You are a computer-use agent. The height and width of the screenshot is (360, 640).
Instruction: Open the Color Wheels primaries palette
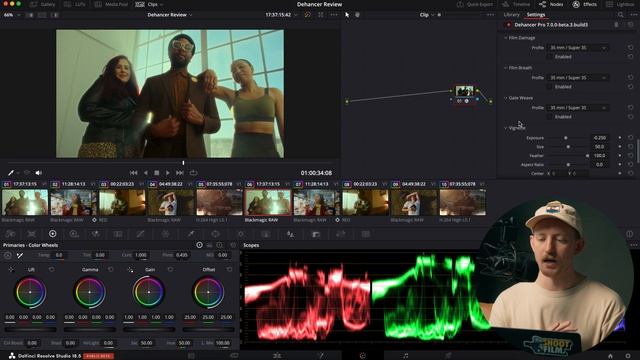coord(52,234)
